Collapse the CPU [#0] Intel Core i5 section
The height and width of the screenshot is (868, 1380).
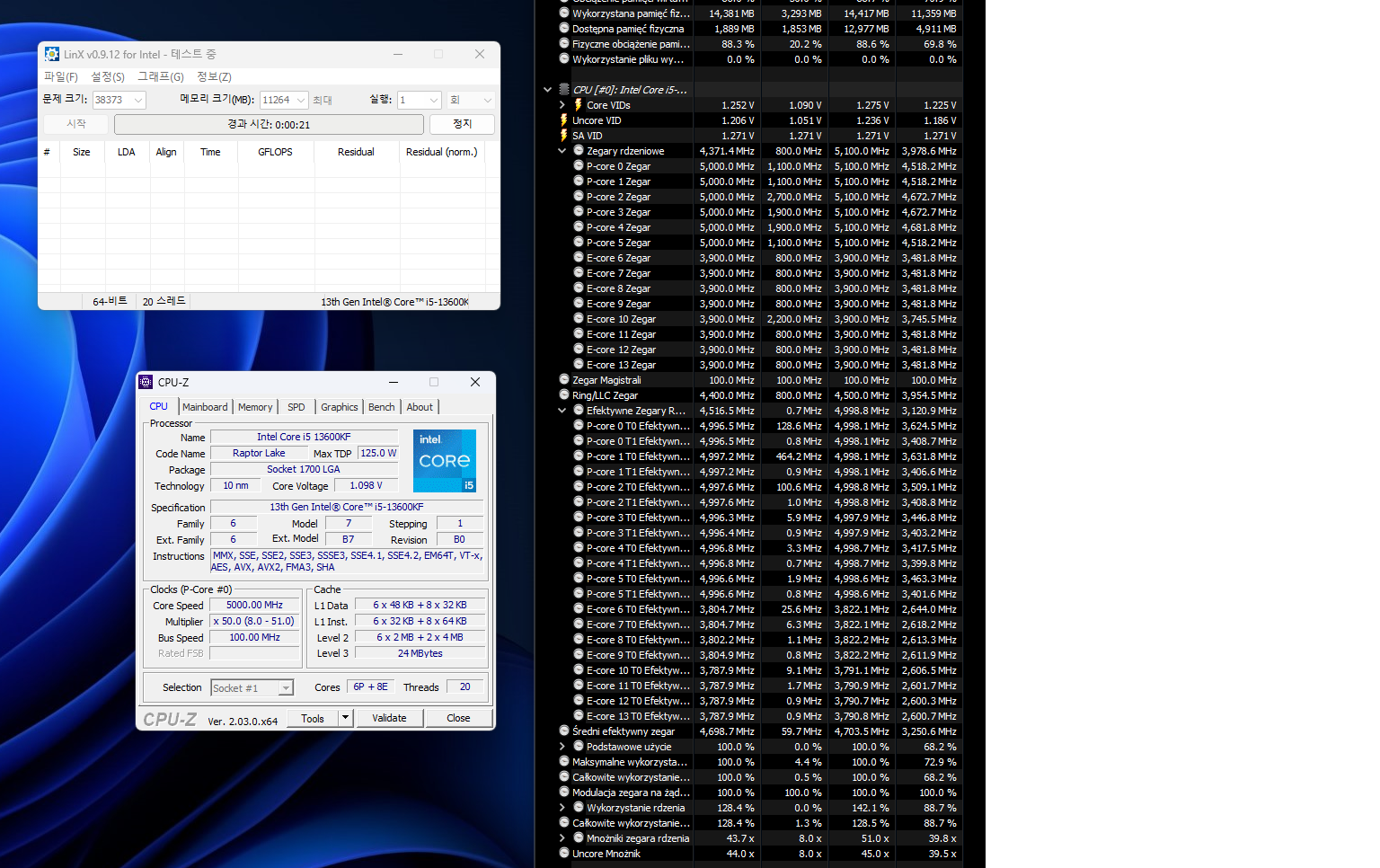(547, 90)
